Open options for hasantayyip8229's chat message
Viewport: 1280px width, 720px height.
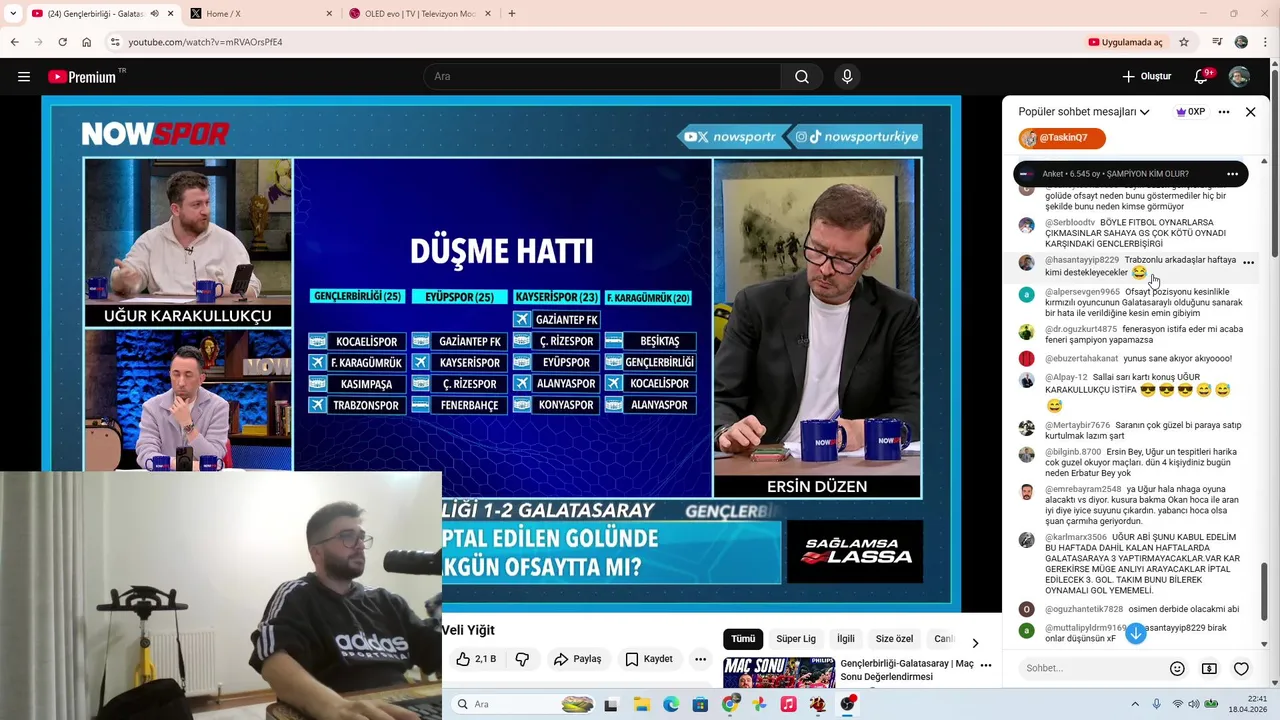coord(1248,263)
